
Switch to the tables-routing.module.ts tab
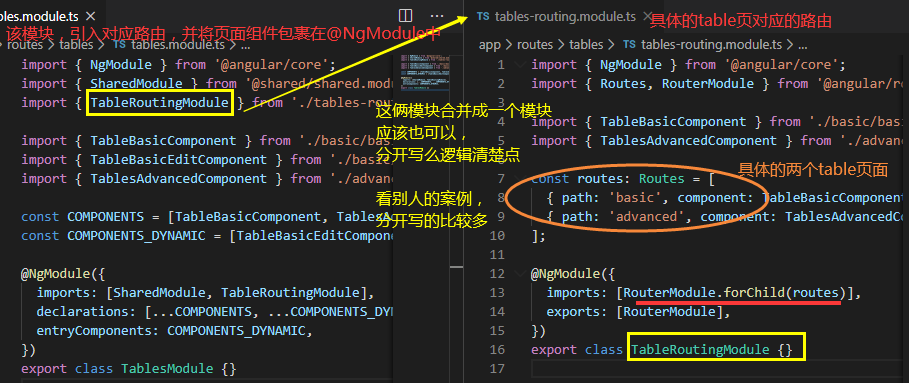564,16
